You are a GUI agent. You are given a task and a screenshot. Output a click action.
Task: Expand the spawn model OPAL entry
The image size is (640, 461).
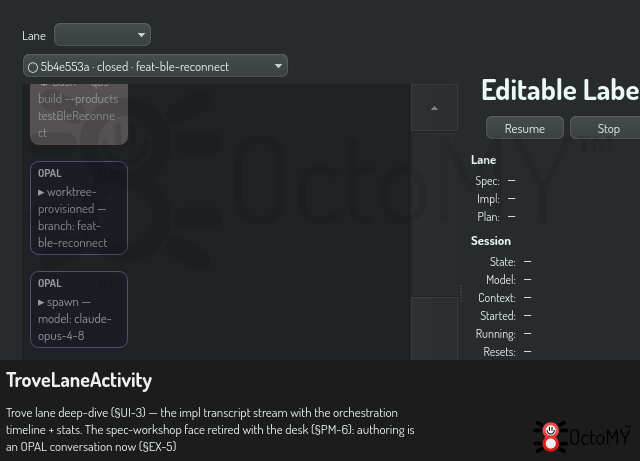[x=41, y=303]
